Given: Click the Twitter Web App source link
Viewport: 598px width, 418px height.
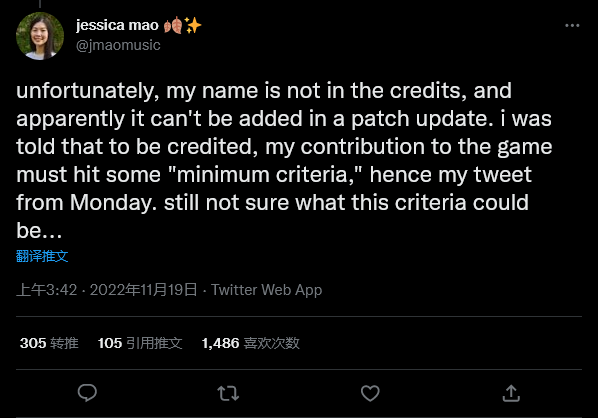Looking at the screenshot, I should point(267,290).
